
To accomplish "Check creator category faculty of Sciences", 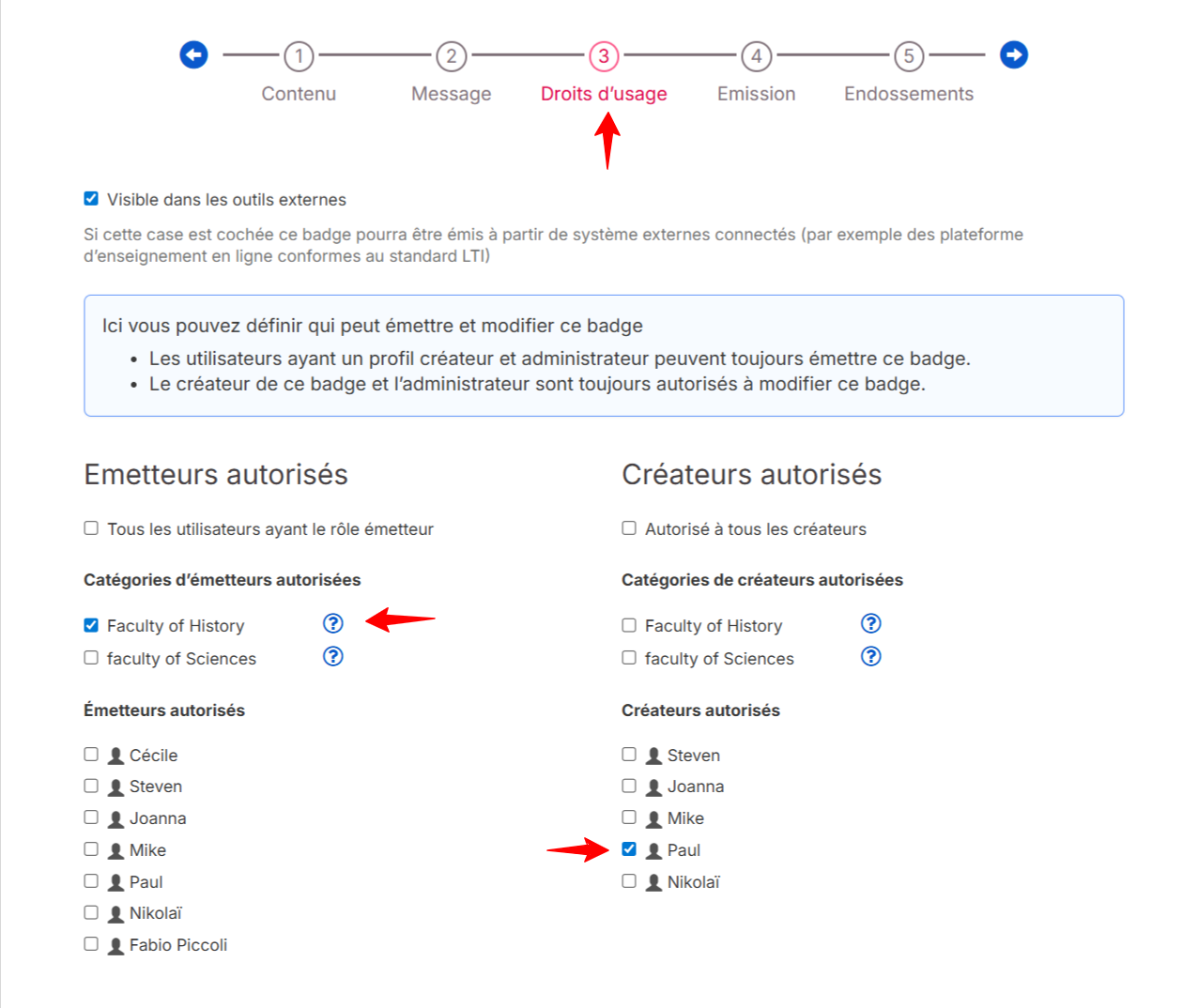I will point(629,658).
